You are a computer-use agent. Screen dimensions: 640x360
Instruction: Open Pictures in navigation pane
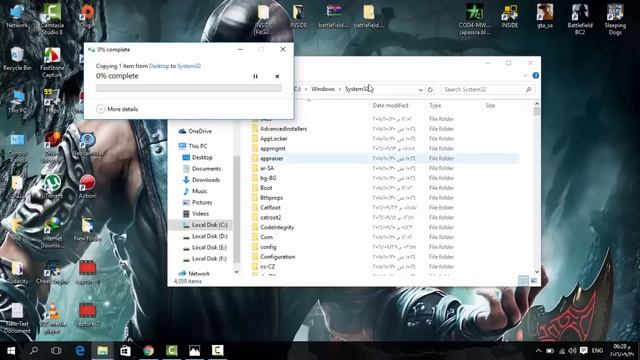click(x=202, y=202)
